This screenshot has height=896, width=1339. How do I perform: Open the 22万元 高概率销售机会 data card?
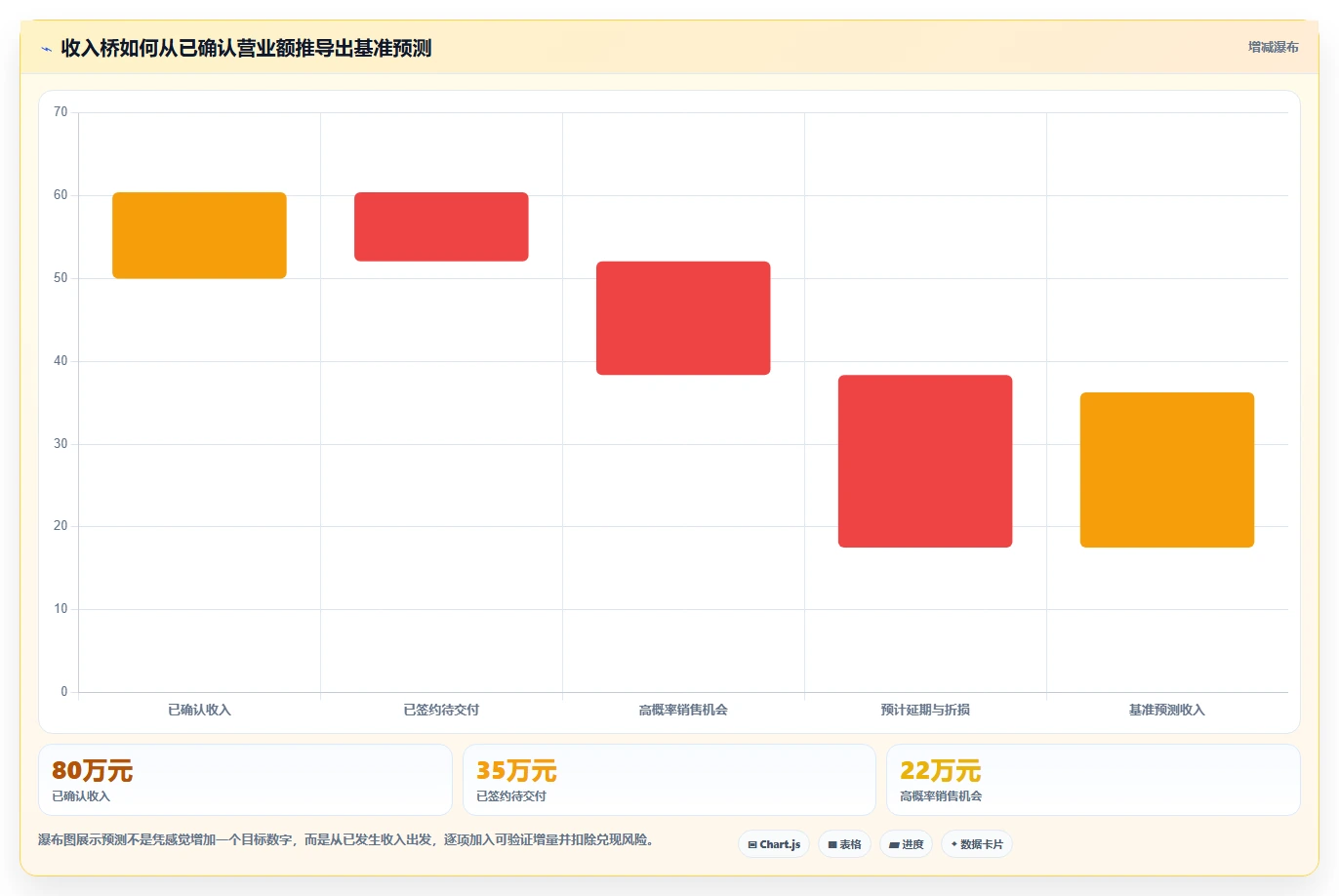pos(1093,780)
